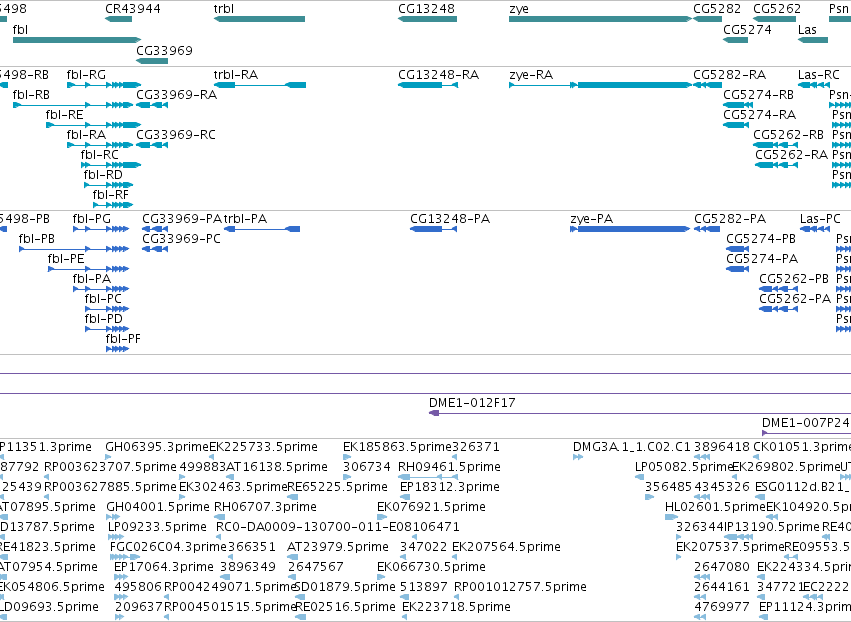The height and width of the screenshot is (622, 851).
Task: Click the fbl-RD transcript label
Action: [x=103, y=175]
